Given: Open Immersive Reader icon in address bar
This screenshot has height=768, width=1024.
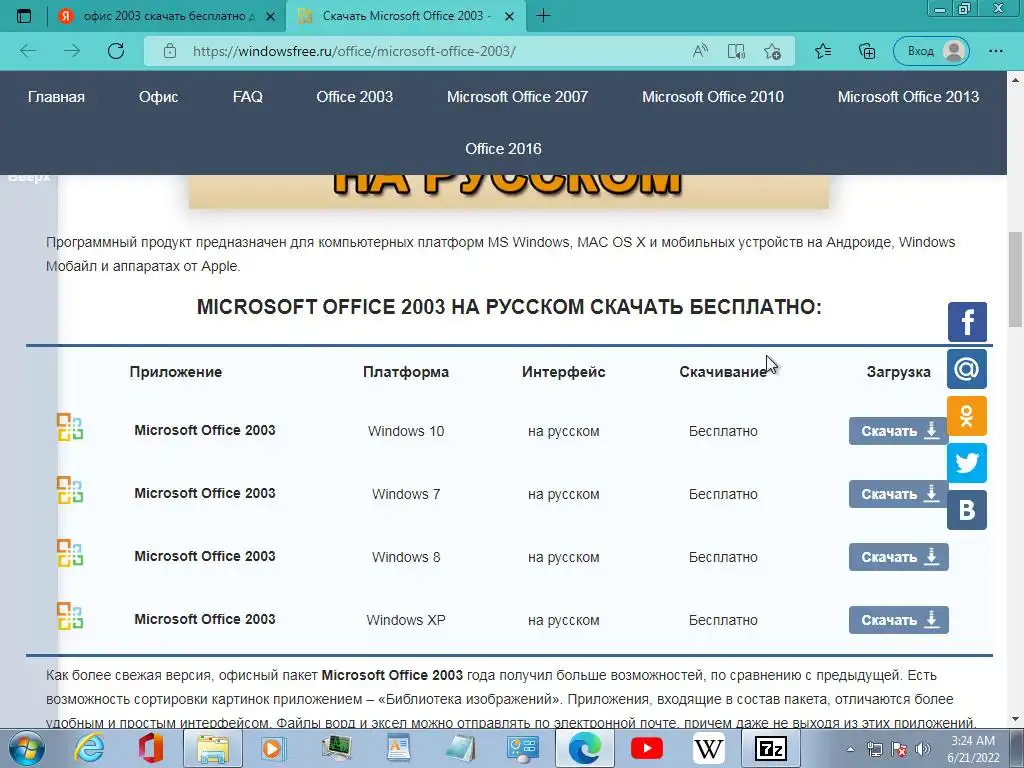Looking at the screenshot, I should coord(737,51).
